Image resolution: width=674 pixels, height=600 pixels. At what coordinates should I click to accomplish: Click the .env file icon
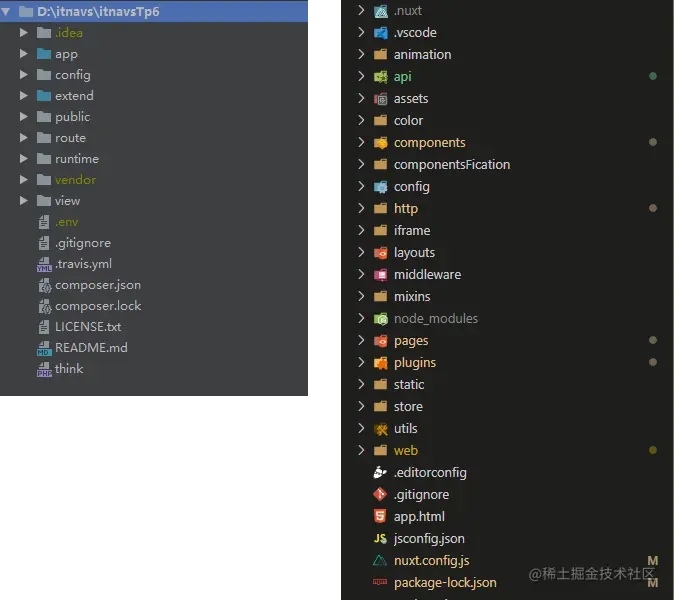click(44, 222)
